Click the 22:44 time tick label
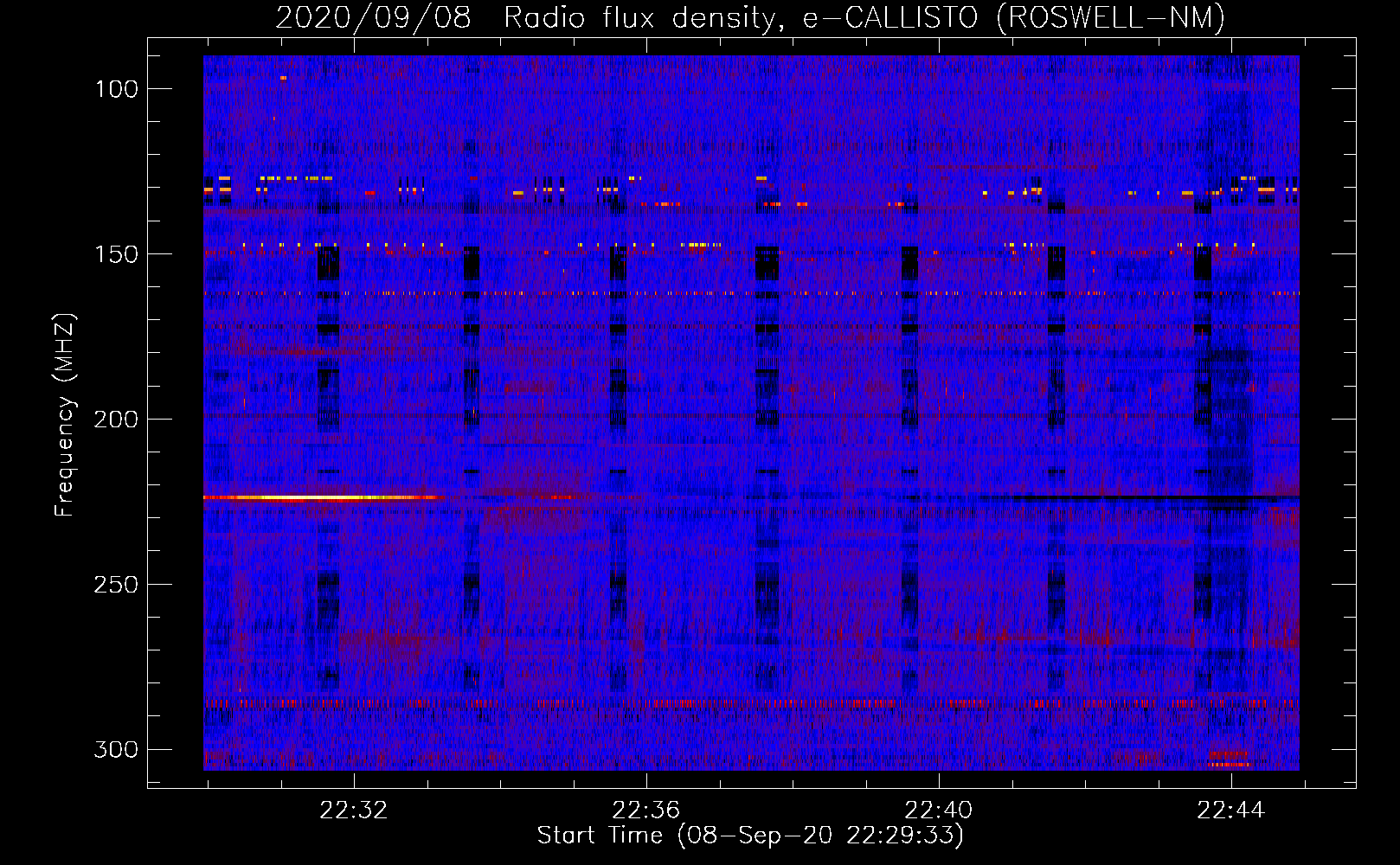Viewport: 1400px width, 865px height. 1230,811
